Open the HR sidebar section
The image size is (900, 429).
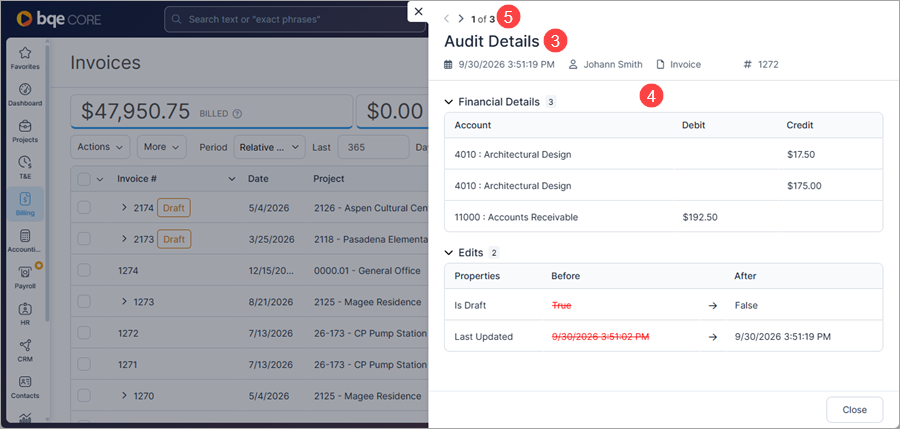point(25,314)
